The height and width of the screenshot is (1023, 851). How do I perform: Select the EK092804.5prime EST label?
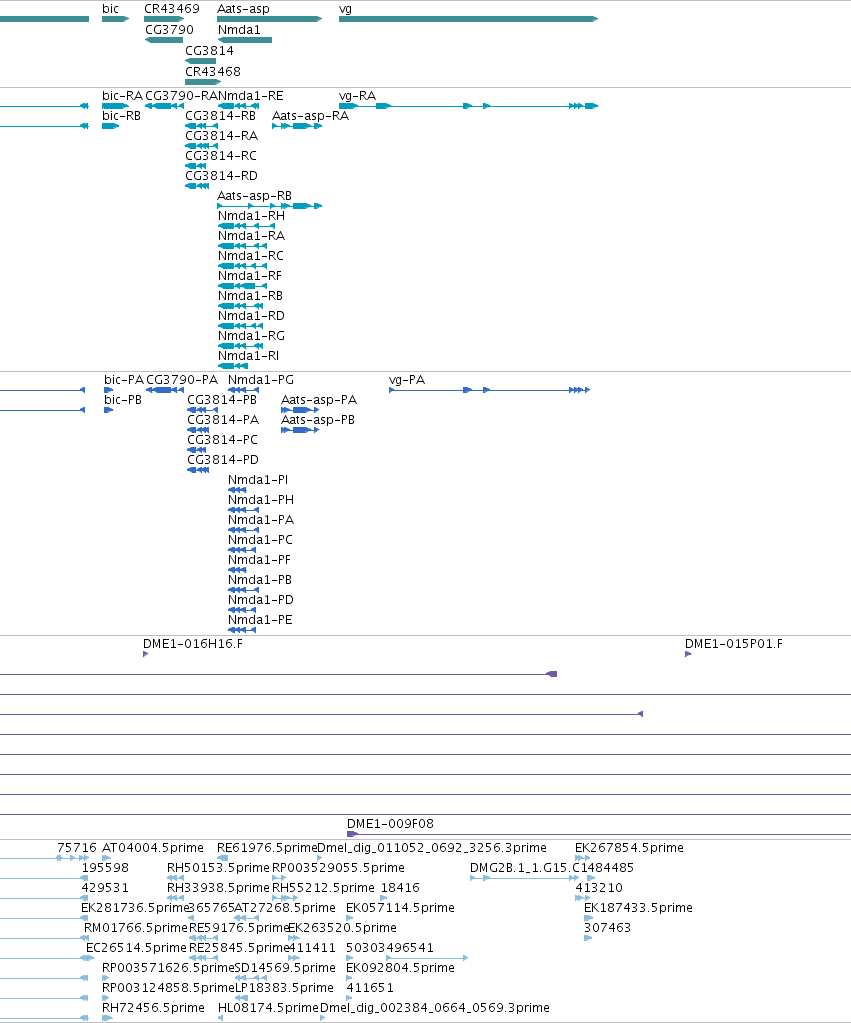401,968
